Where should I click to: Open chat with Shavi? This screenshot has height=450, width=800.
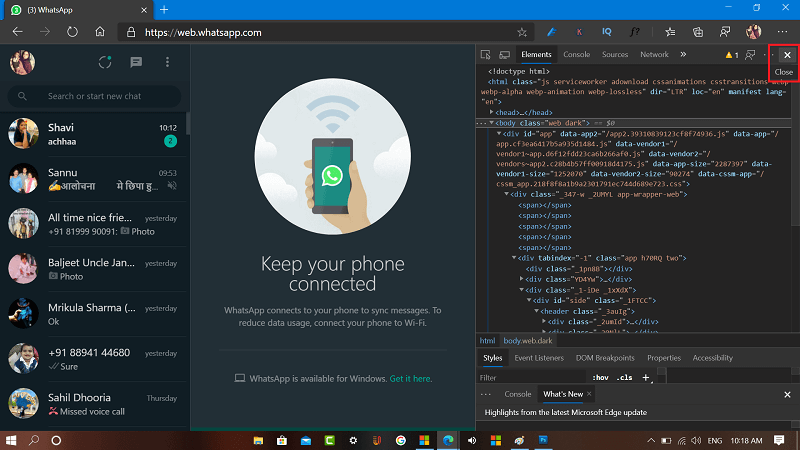point(94,134)
